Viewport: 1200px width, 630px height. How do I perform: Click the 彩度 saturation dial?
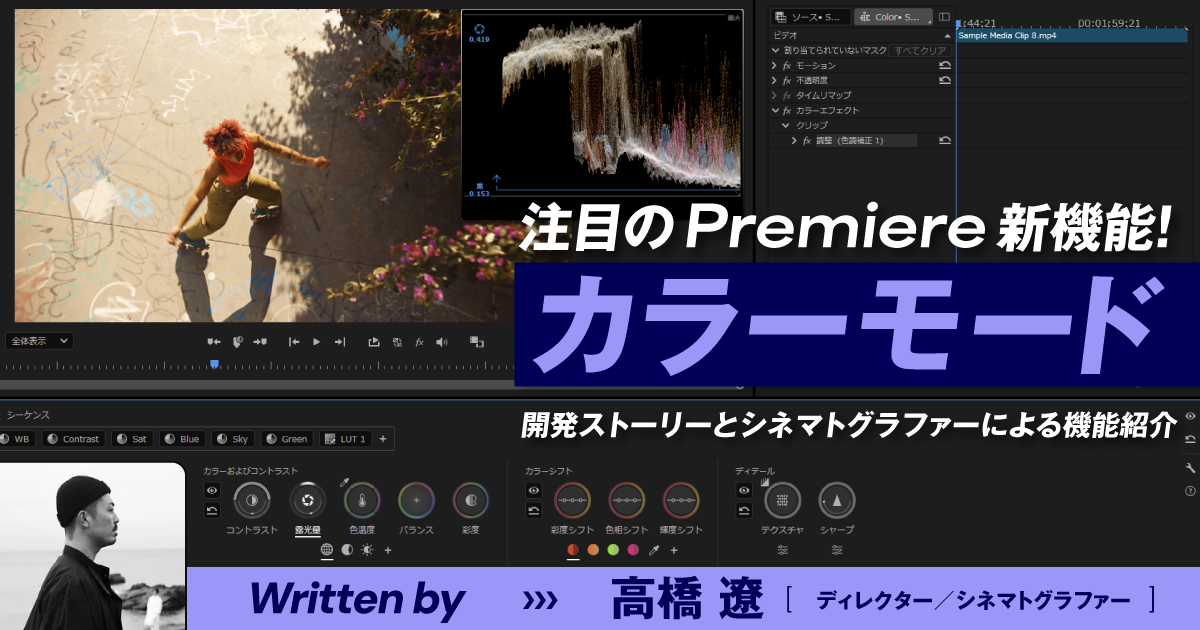(x=471, y=500)
